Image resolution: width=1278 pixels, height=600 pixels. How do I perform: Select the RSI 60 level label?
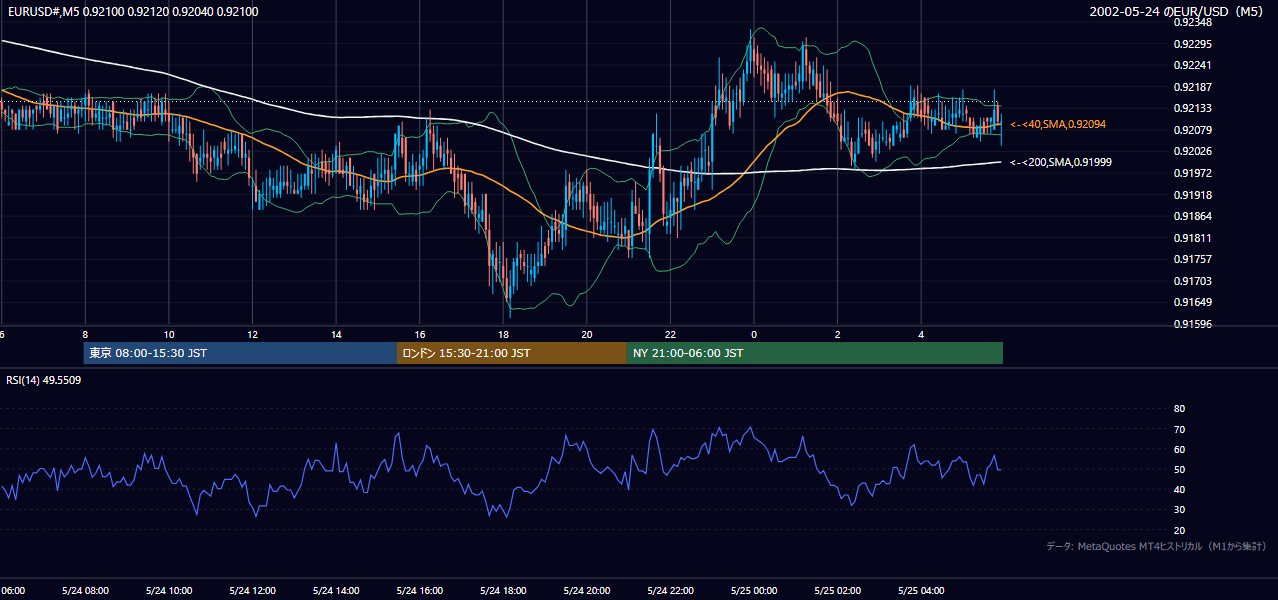click(x=1179, y=449)
